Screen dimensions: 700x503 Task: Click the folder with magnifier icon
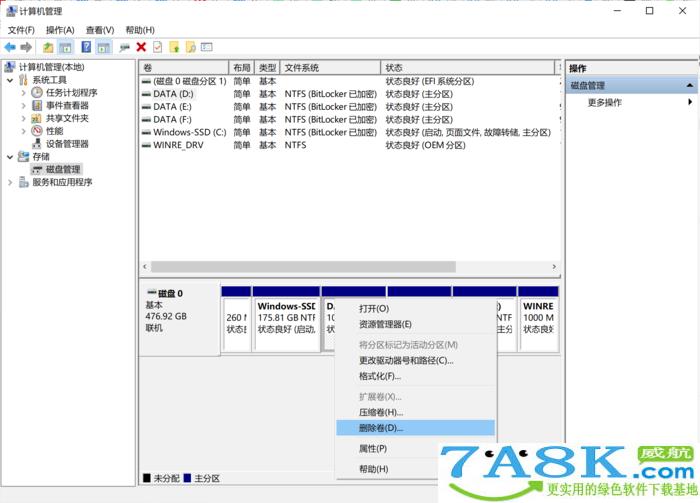pos(191,47)
